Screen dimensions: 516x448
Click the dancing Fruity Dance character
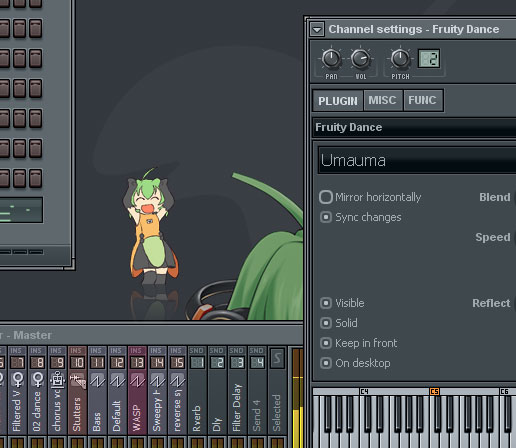point(151,227)
